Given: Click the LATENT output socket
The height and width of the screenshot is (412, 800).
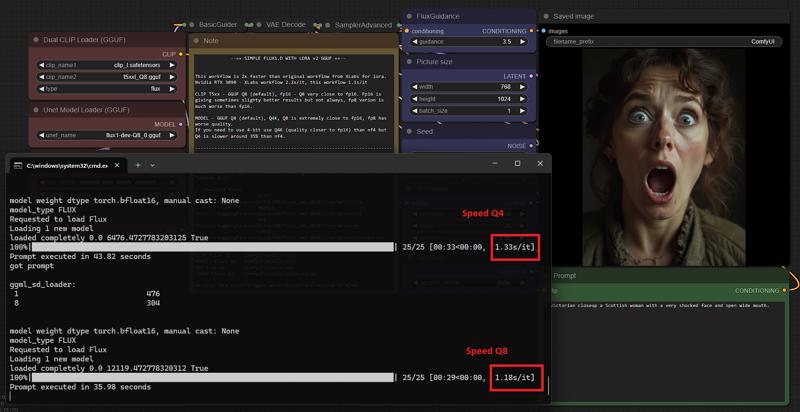Looking at the screenshot, I should (531, 76).
